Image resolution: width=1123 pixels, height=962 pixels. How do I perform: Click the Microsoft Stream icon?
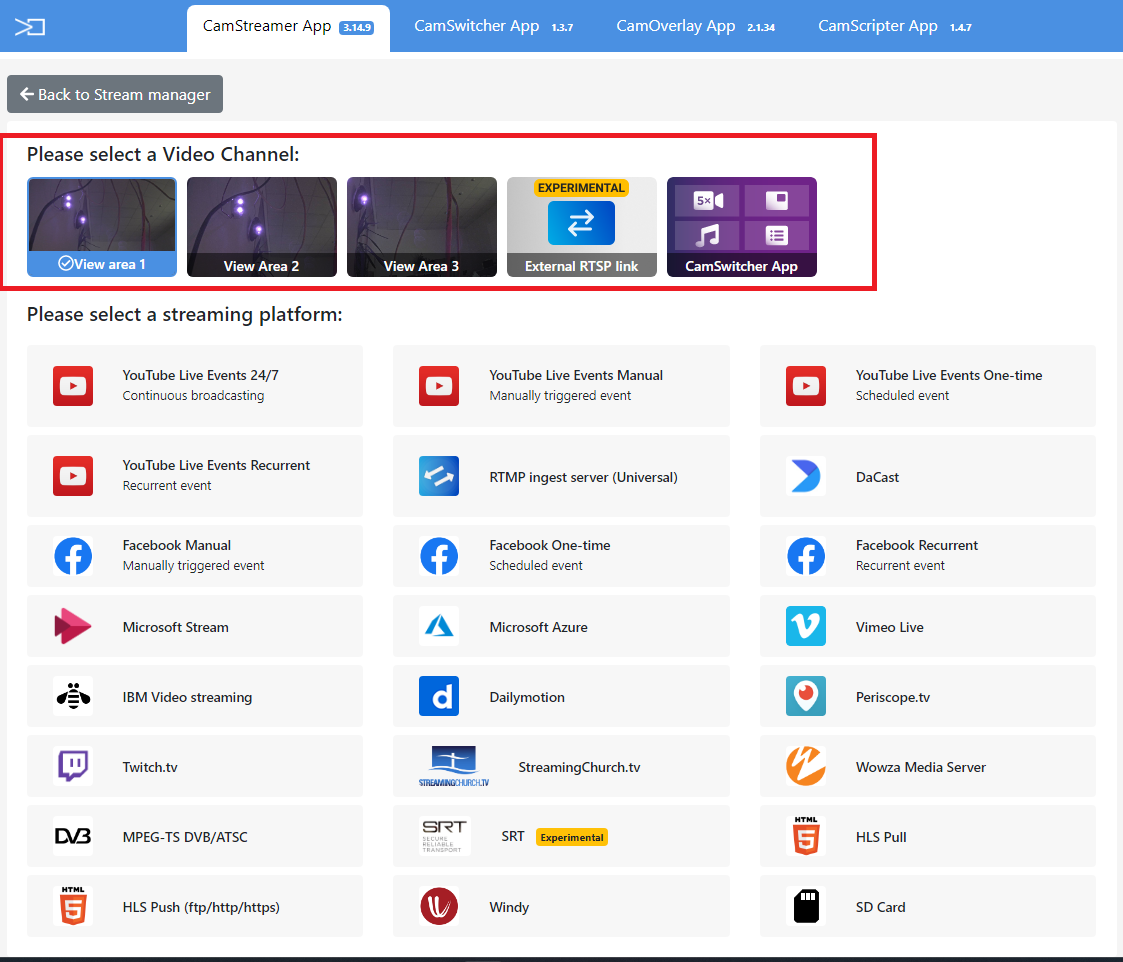pyautogui.click(x=73, y=626)
